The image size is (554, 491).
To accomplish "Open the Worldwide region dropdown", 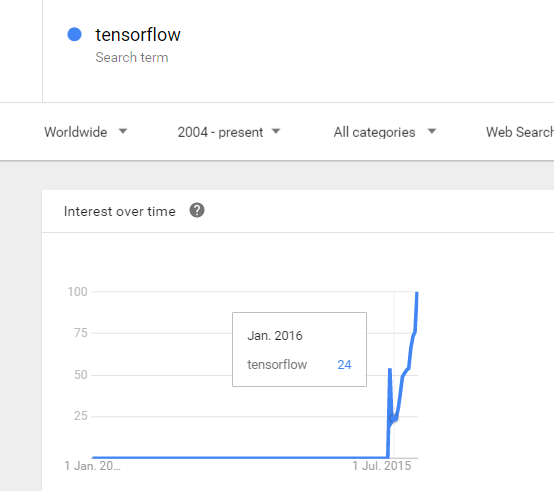I will pyautogui.click(x=86, y=132).
